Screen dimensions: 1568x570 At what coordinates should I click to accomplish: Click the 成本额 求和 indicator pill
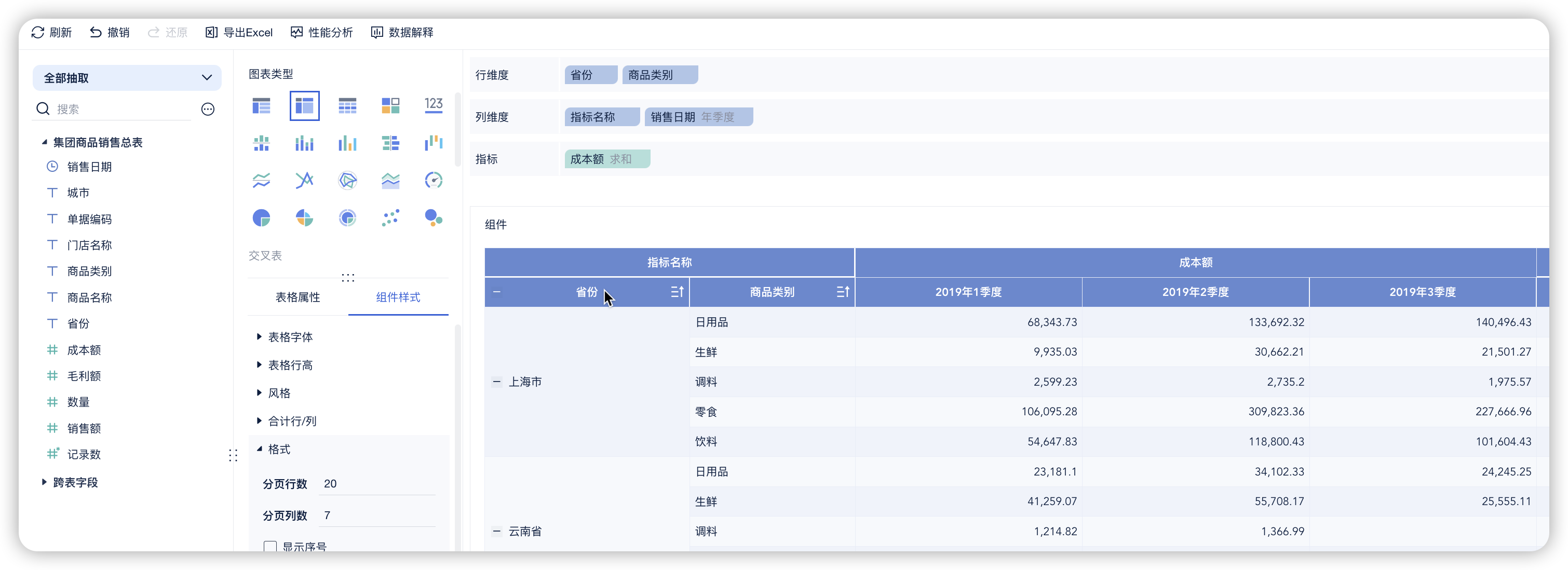click(x=607, y=159)
